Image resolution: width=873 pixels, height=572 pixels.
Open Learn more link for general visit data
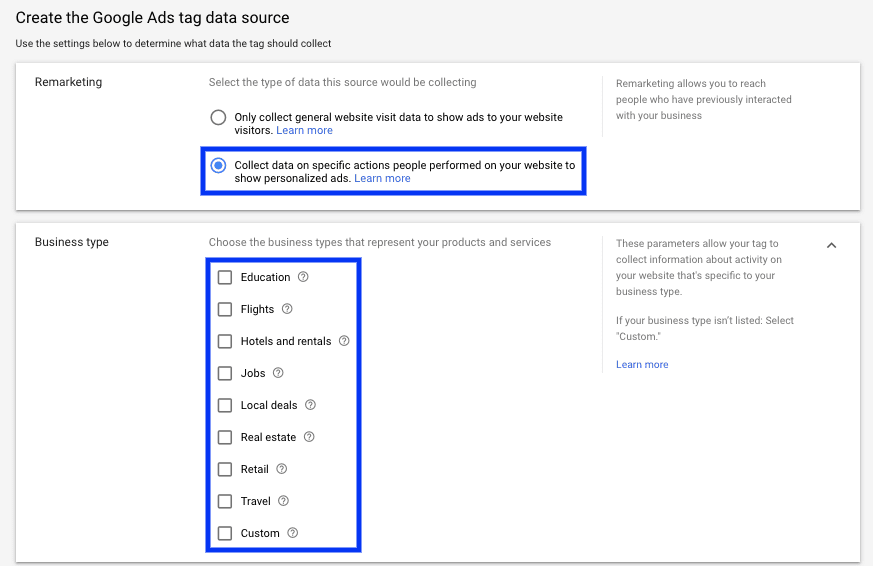304,131
